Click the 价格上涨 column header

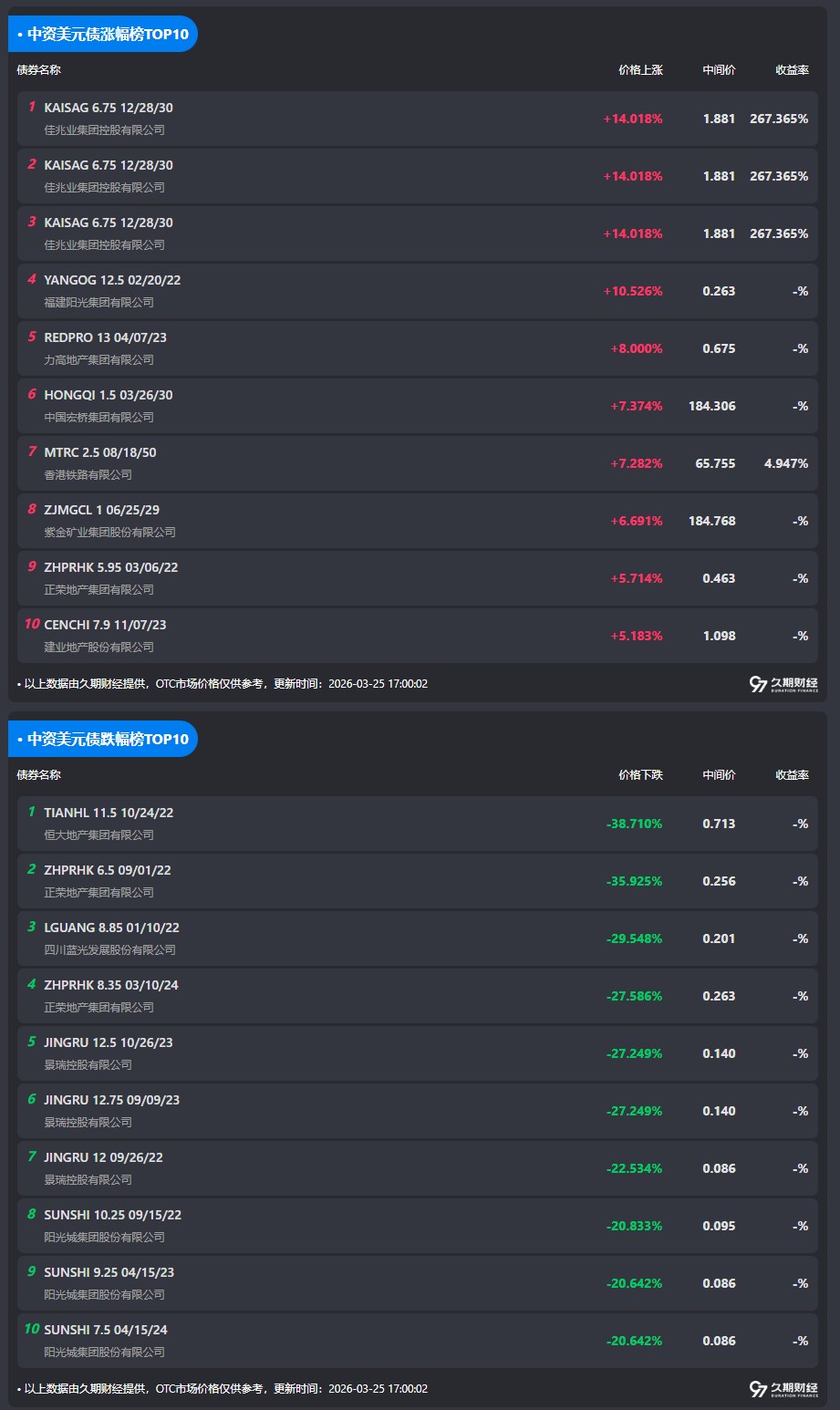(640, 70)
